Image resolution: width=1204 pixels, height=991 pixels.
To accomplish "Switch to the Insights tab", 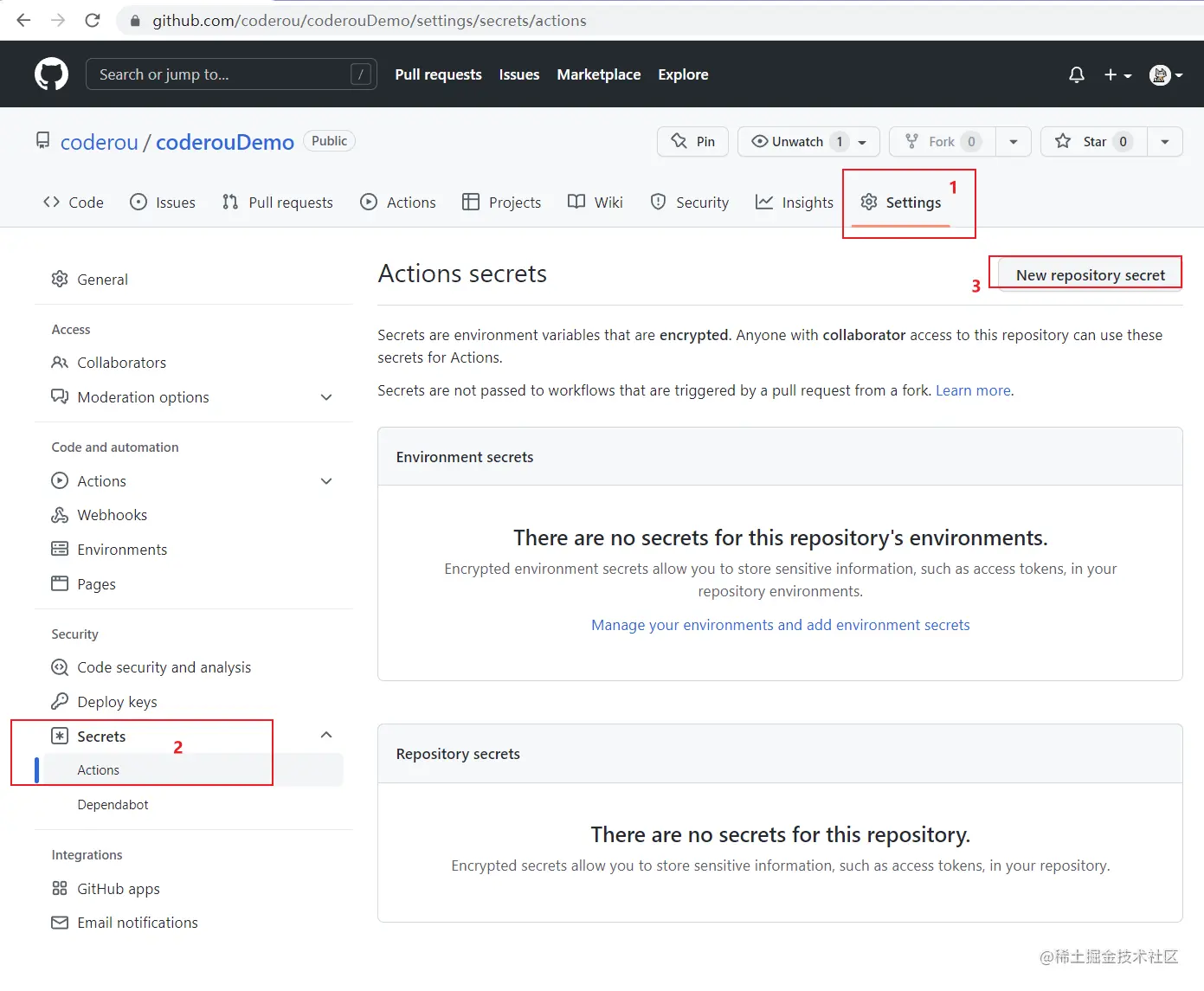I will [795, 202].
